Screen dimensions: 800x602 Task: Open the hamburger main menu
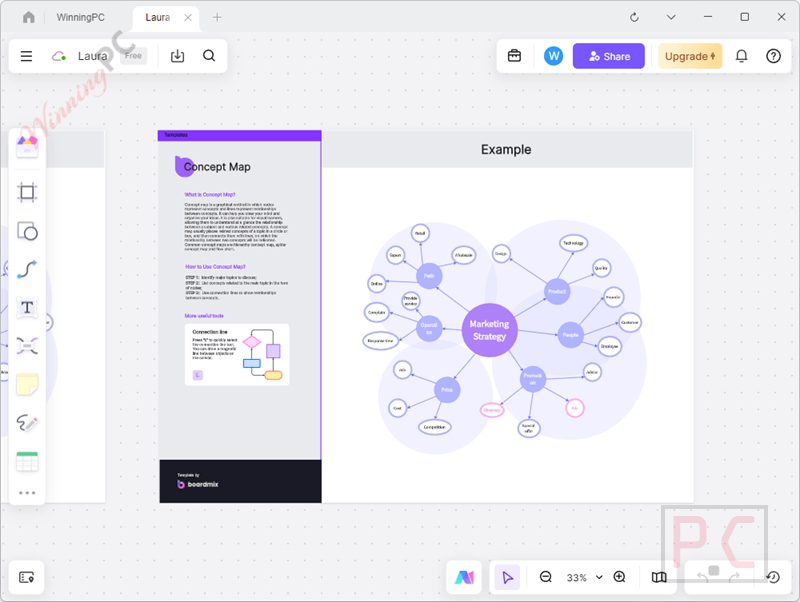[x=26, y=56]
